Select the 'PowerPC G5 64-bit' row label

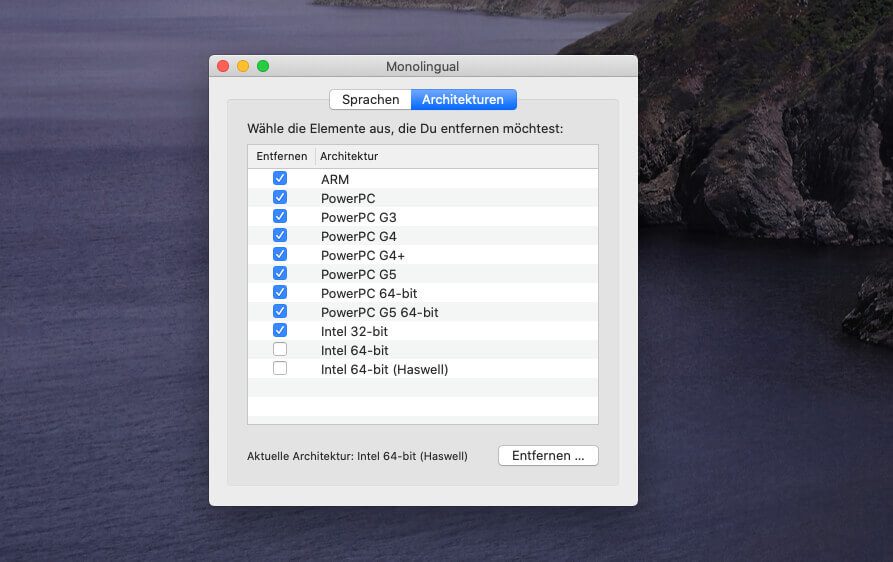coord(380,313)
